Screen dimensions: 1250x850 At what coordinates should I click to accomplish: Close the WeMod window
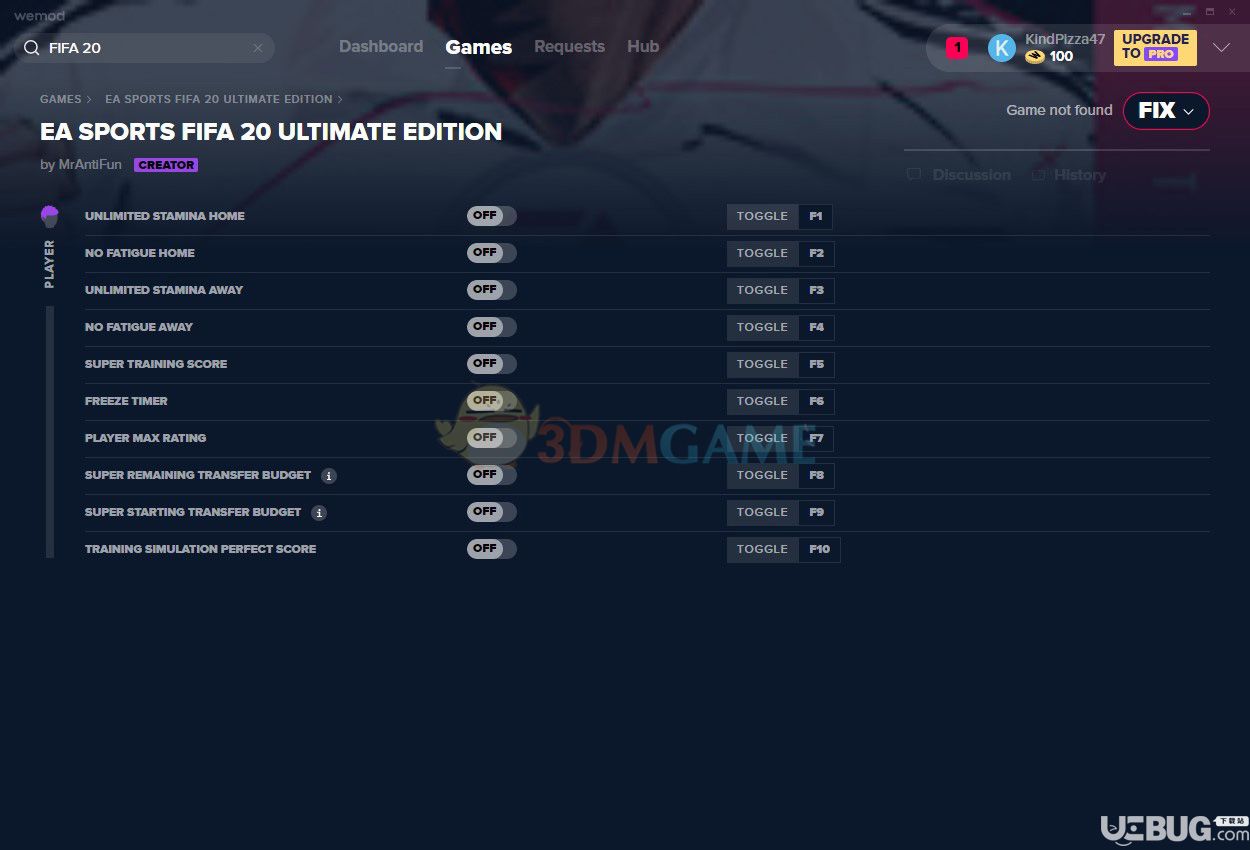[1234, 12]
